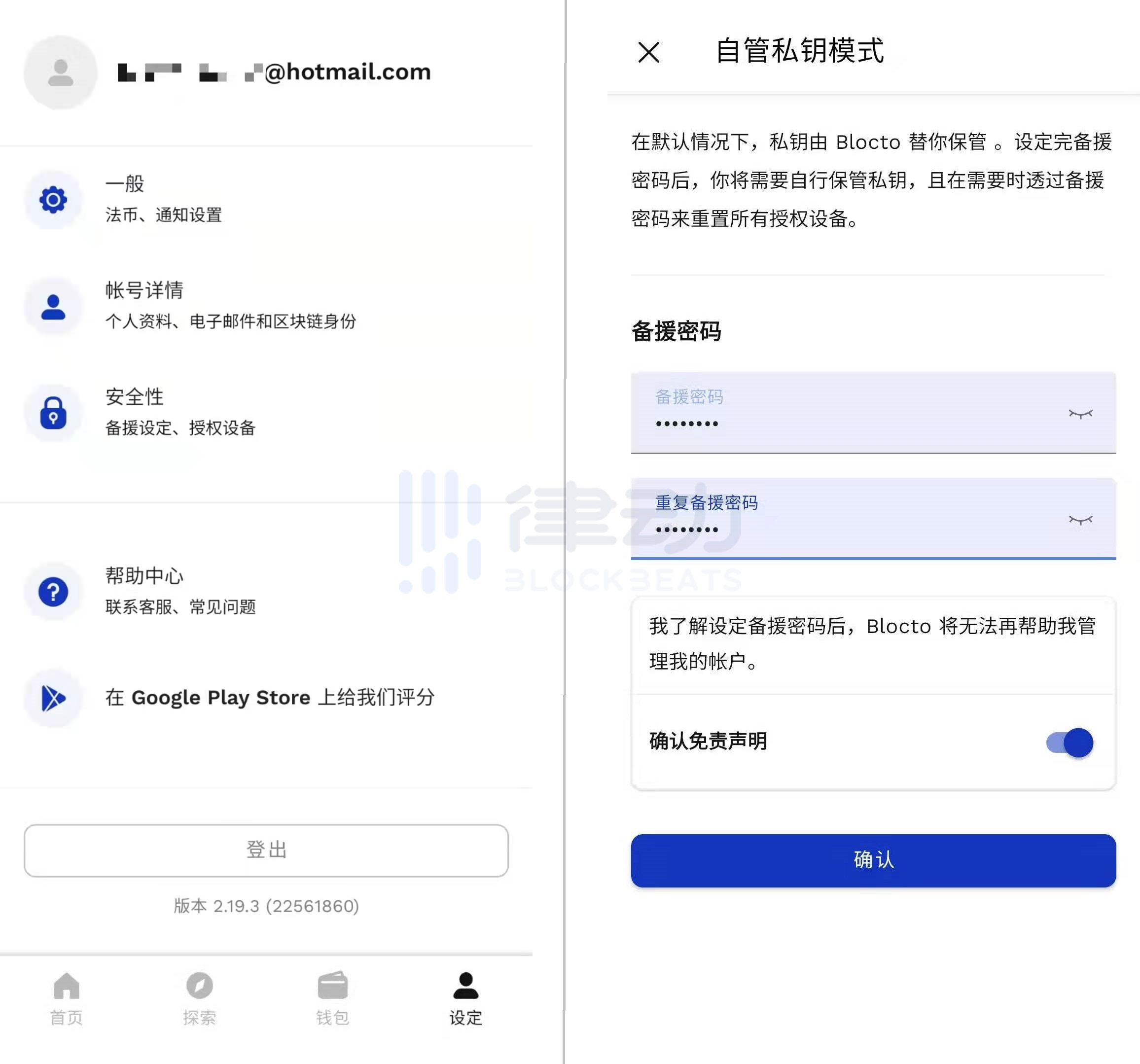Tap the profile avatar icon
Image resolution: width=1140 pixels, height=1064 pixels.
pos(60,72)
